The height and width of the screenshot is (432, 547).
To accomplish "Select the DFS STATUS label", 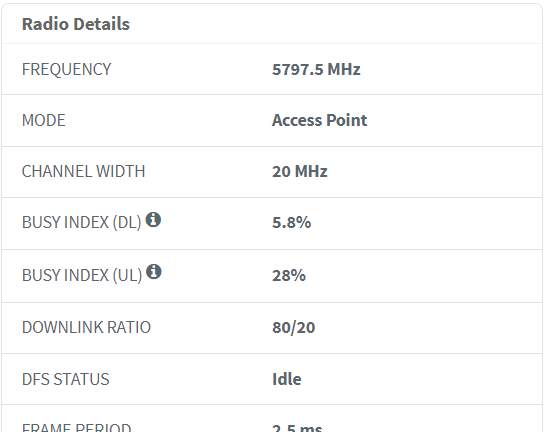I will coord(66,379).
